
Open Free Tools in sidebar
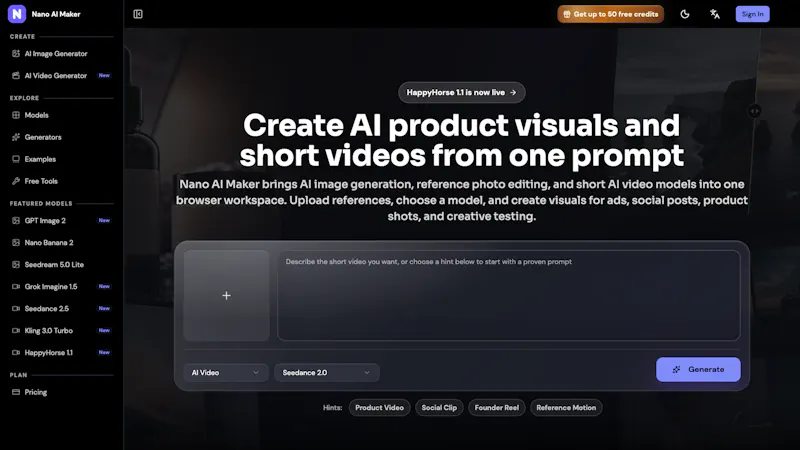pyautogui.click(x=61, y=181)
